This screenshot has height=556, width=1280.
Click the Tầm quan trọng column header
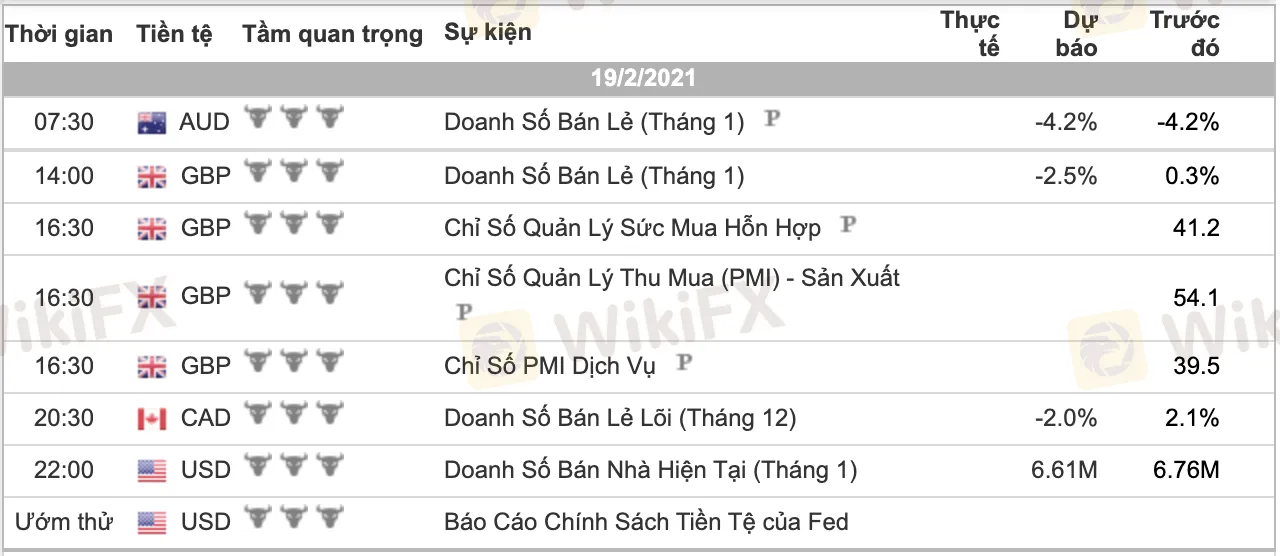[332, 34]
